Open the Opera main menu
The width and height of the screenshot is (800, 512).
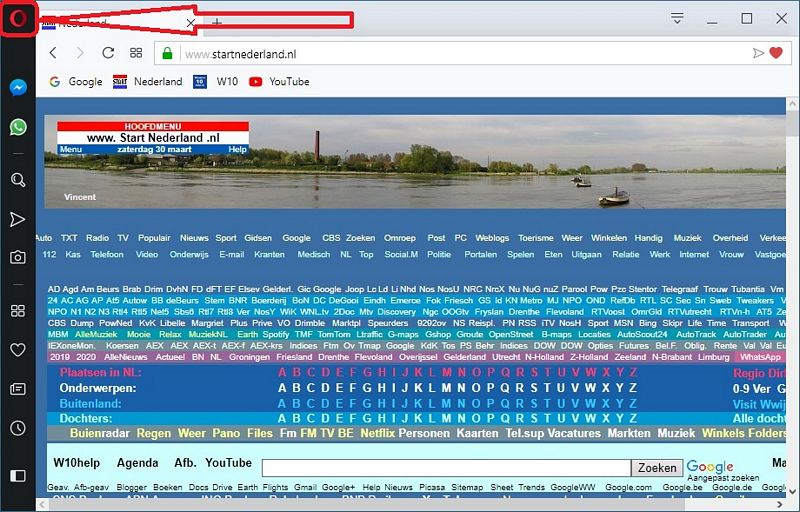pos(18,19)
